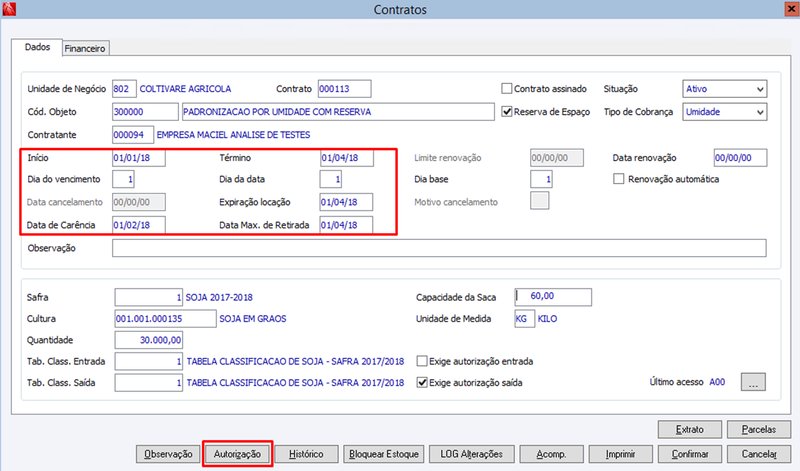Click the Data cancelamento field
This screenshot has width=800, height=471.
pyautogui.click(x=139, y=202)
